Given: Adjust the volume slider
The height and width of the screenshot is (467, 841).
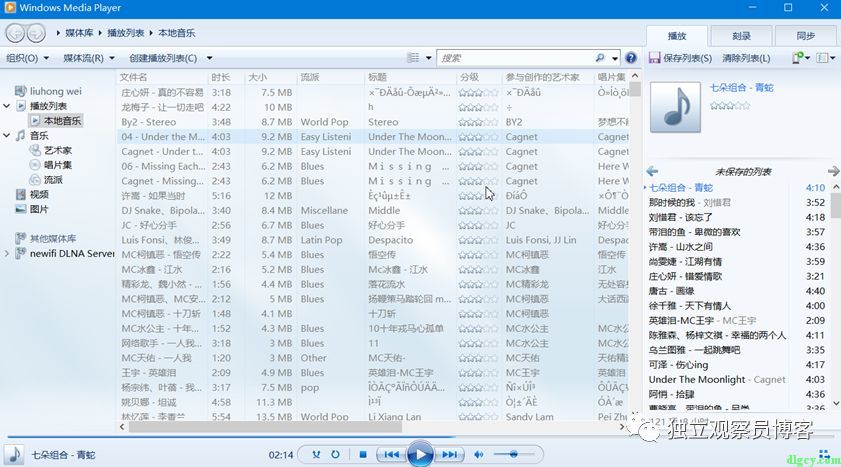Looking at the screenshot, I should (x=513, y=455).
